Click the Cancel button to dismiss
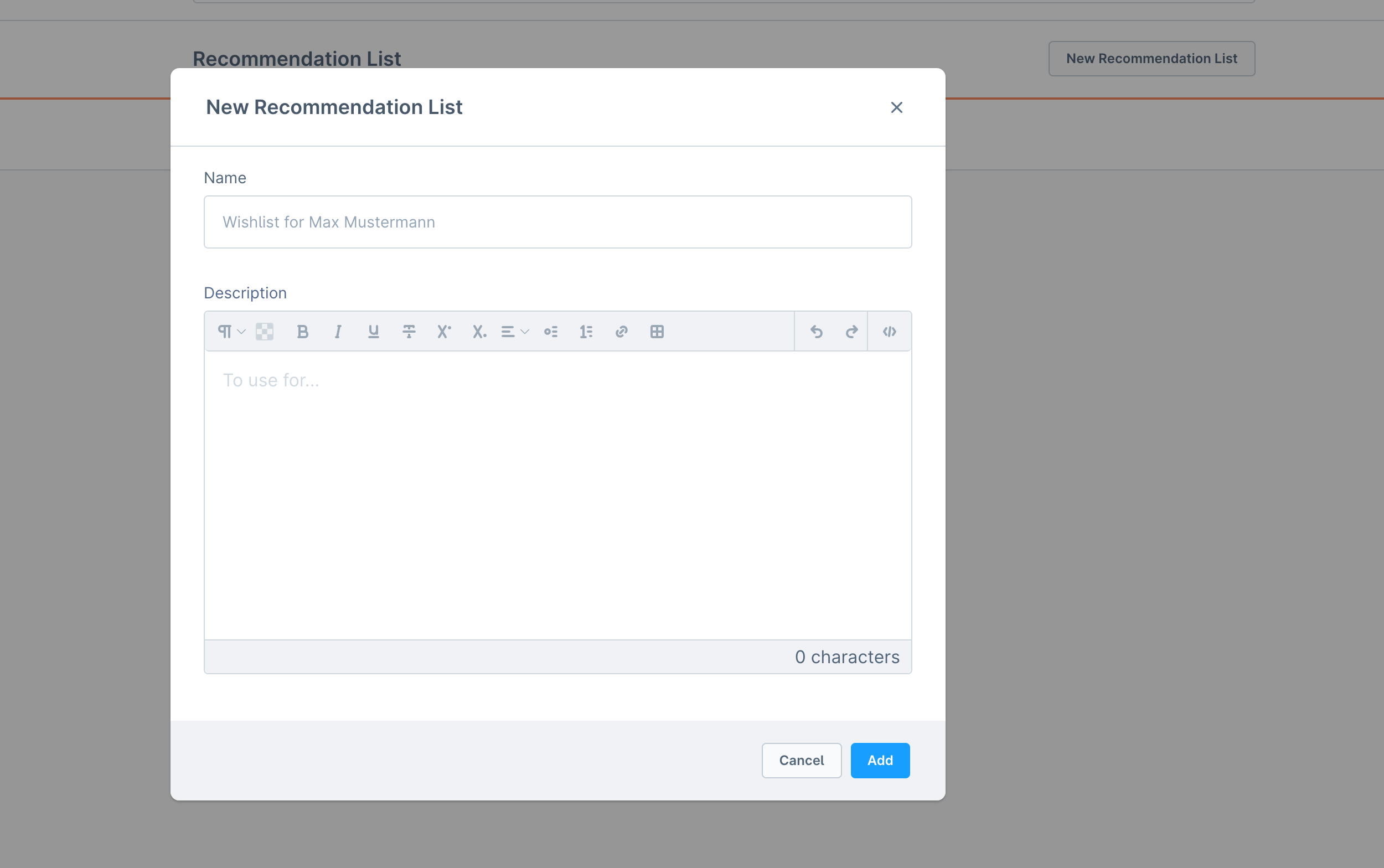Viewport: 1384px width, 868px height. pos(802,760)
